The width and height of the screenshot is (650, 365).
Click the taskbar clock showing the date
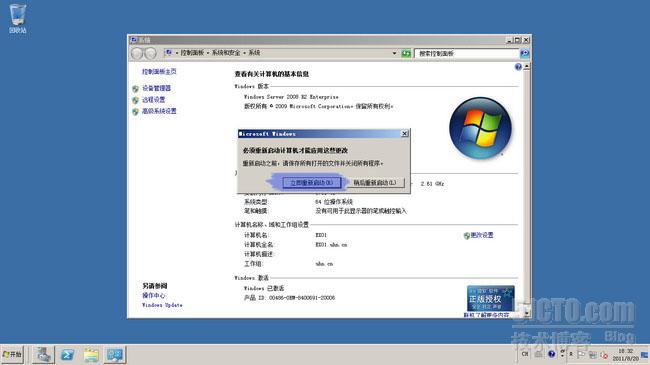coord(626,355)
